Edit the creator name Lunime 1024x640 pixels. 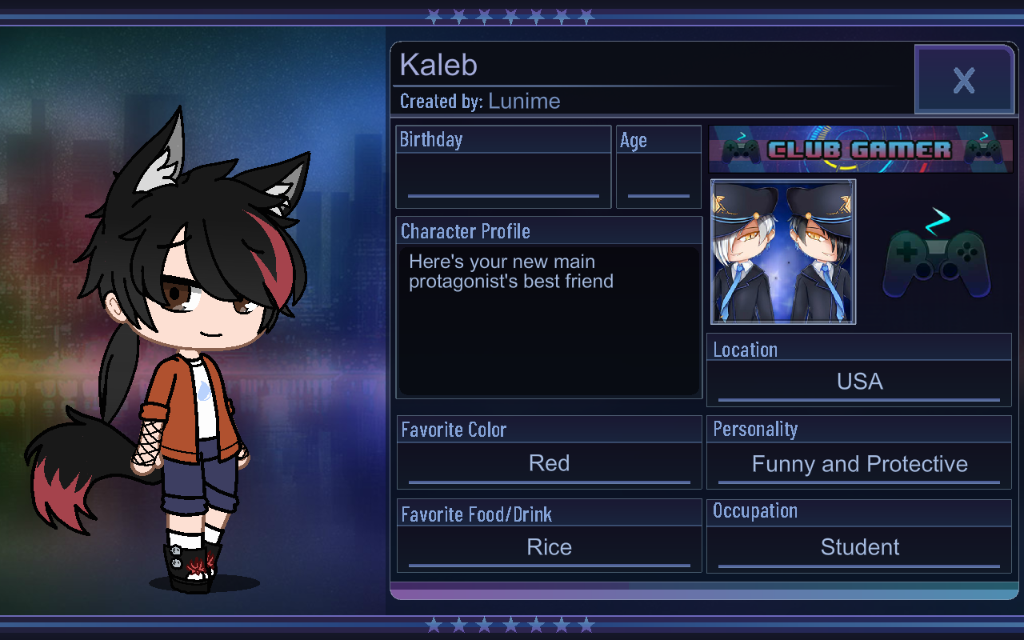click(524, 101)
